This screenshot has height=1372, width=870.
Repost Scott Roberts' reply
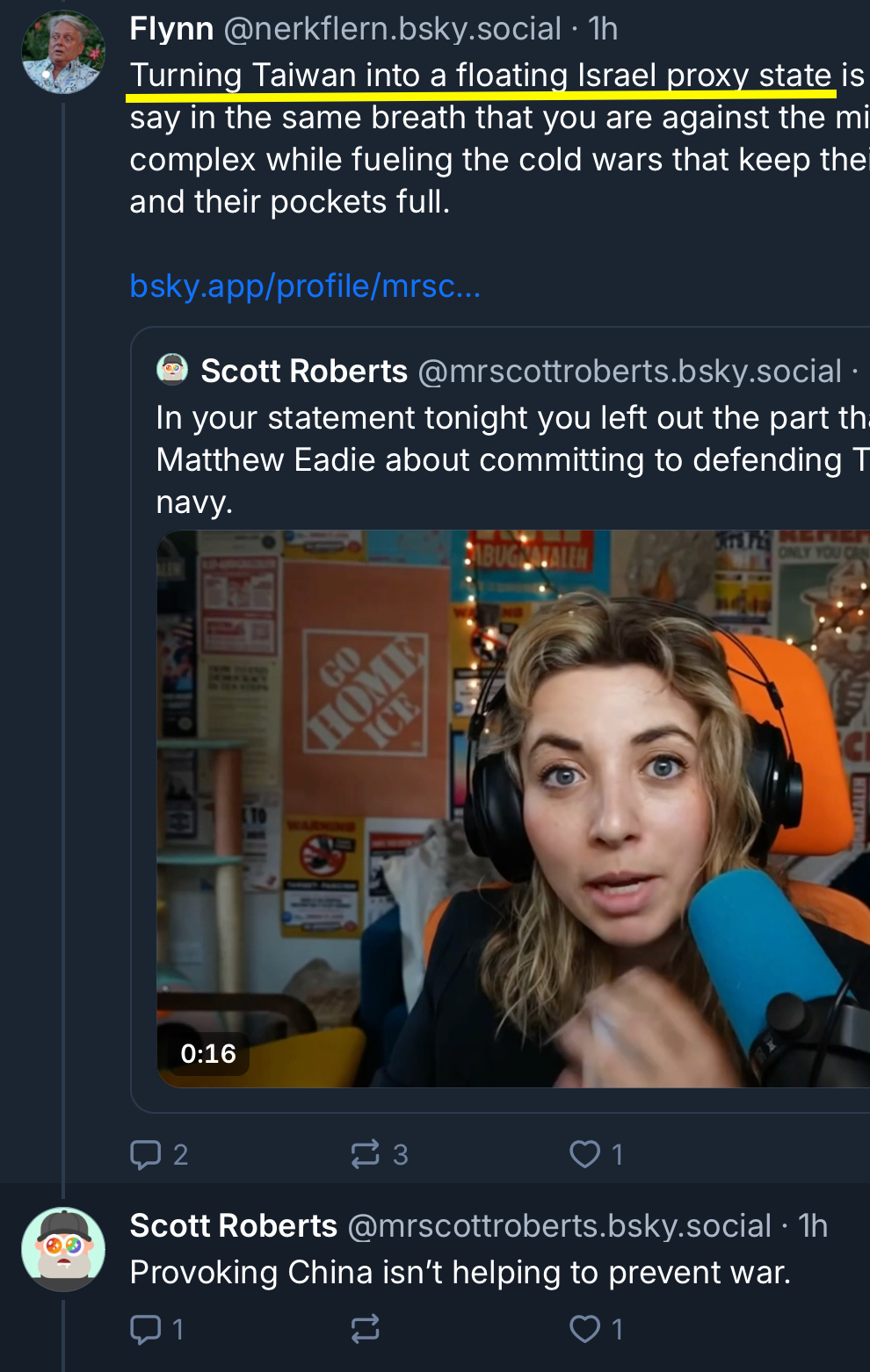coord(366,1328)
